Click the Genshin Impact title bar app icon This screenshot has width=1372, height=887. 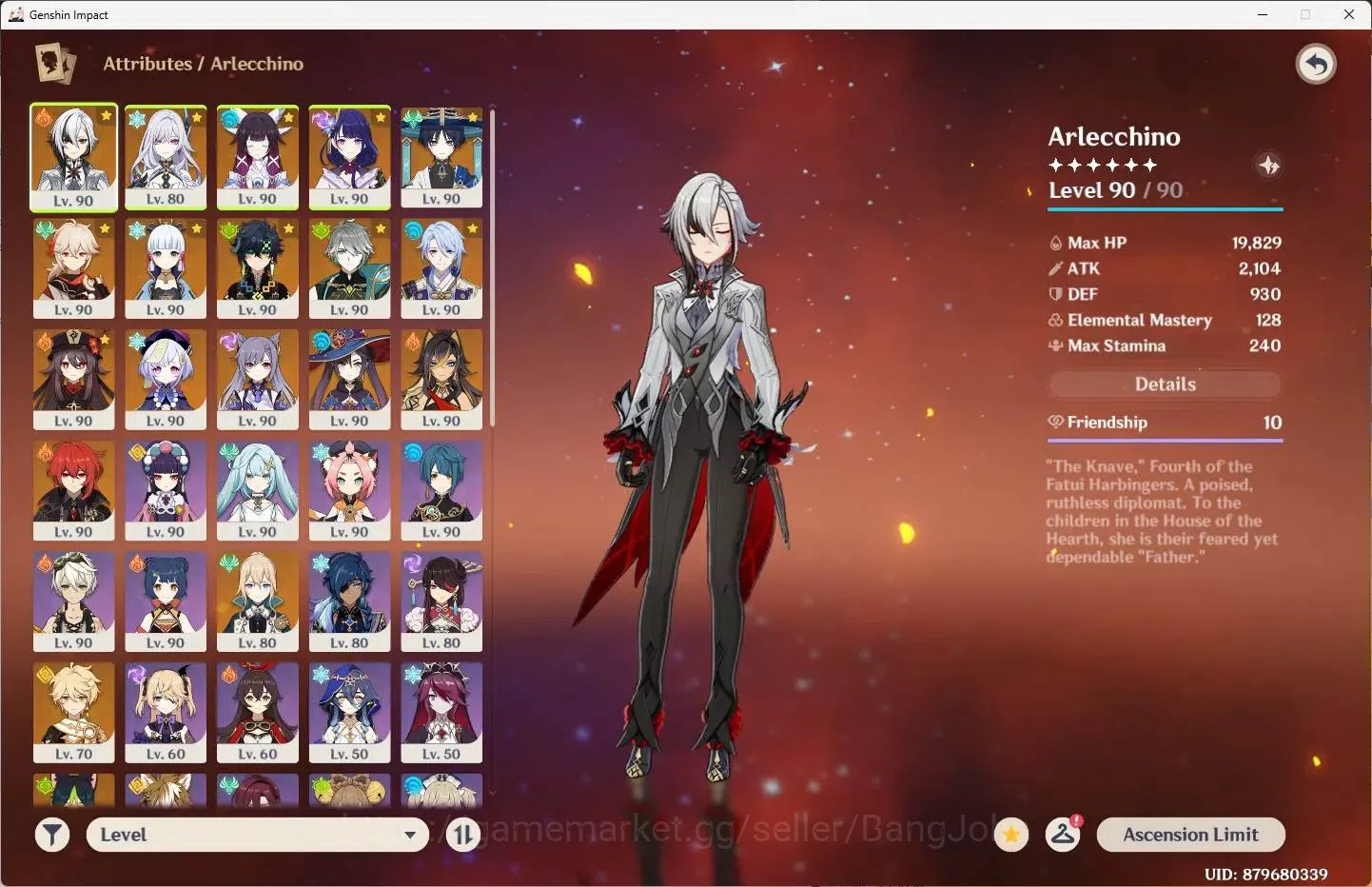pyautogui.click(x=16, y=14)
